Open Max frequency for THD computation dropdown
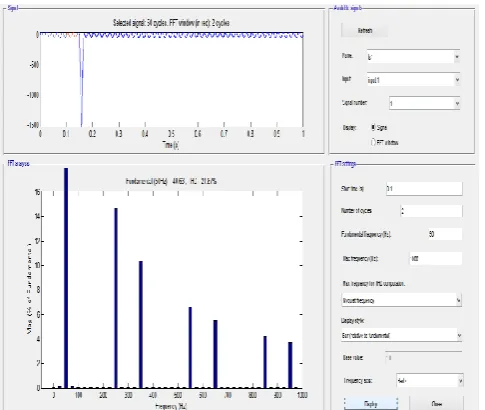This screenshot has width=485, height=410. [401, 300]
